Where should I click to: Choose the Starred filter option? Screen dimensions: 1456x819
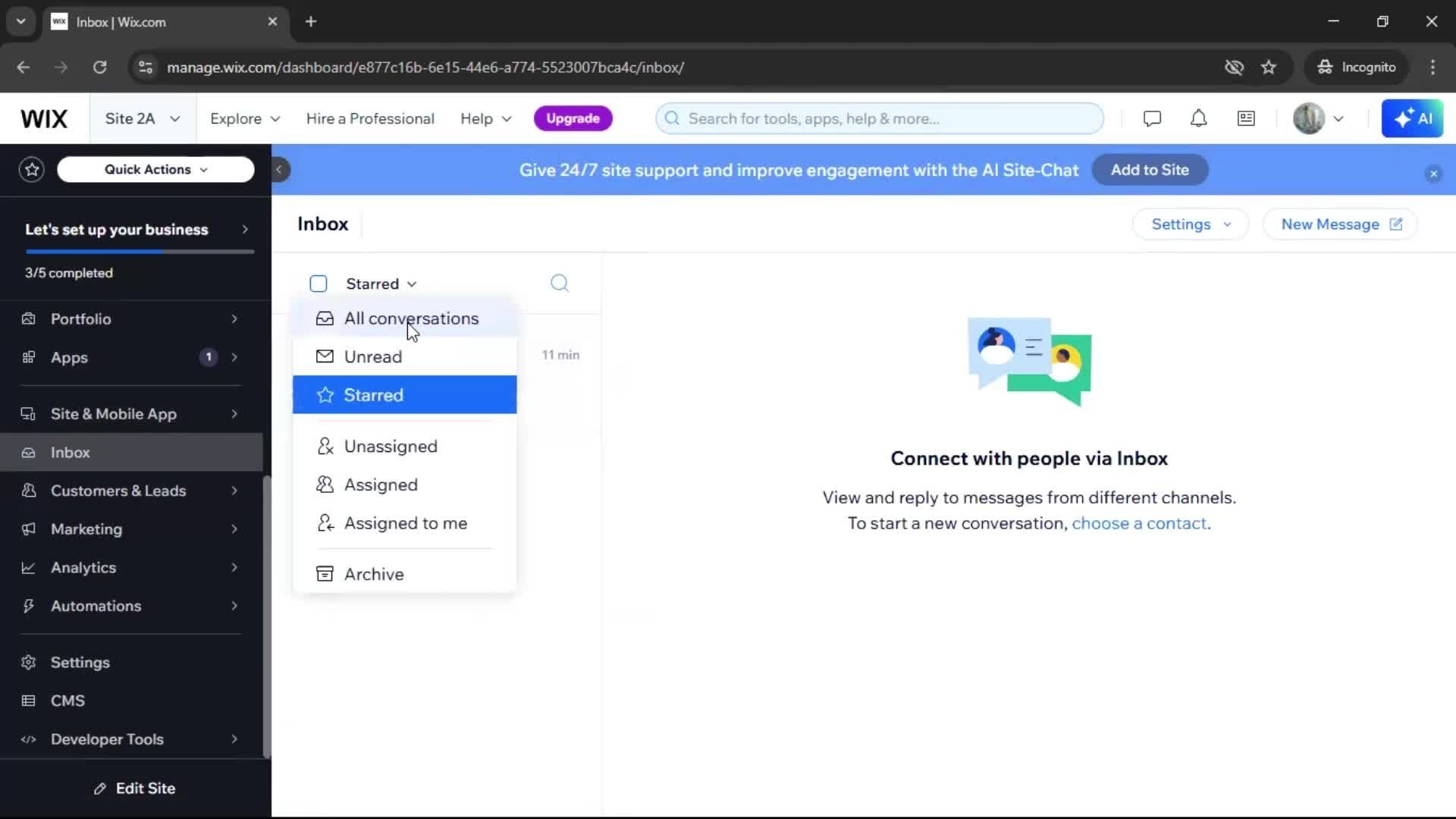click(405, 394)
